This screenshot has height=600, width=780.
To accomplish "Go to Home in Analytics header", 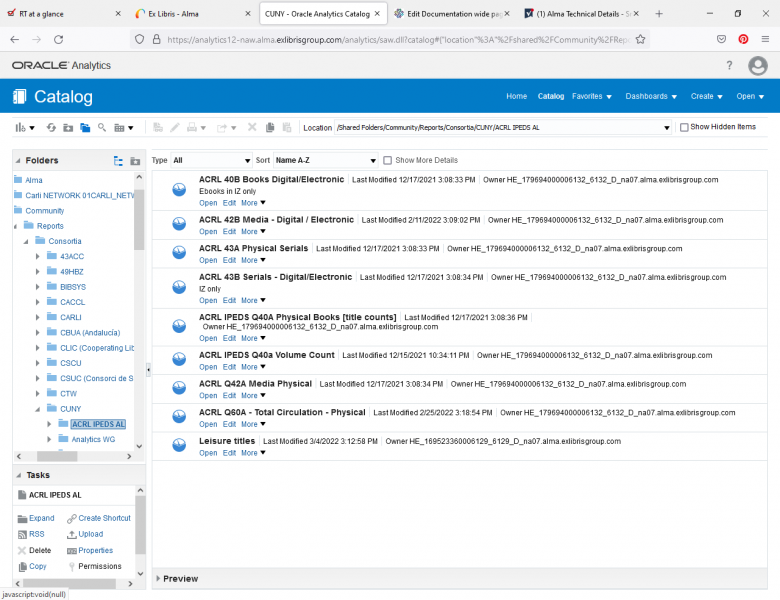I will 516,96.
